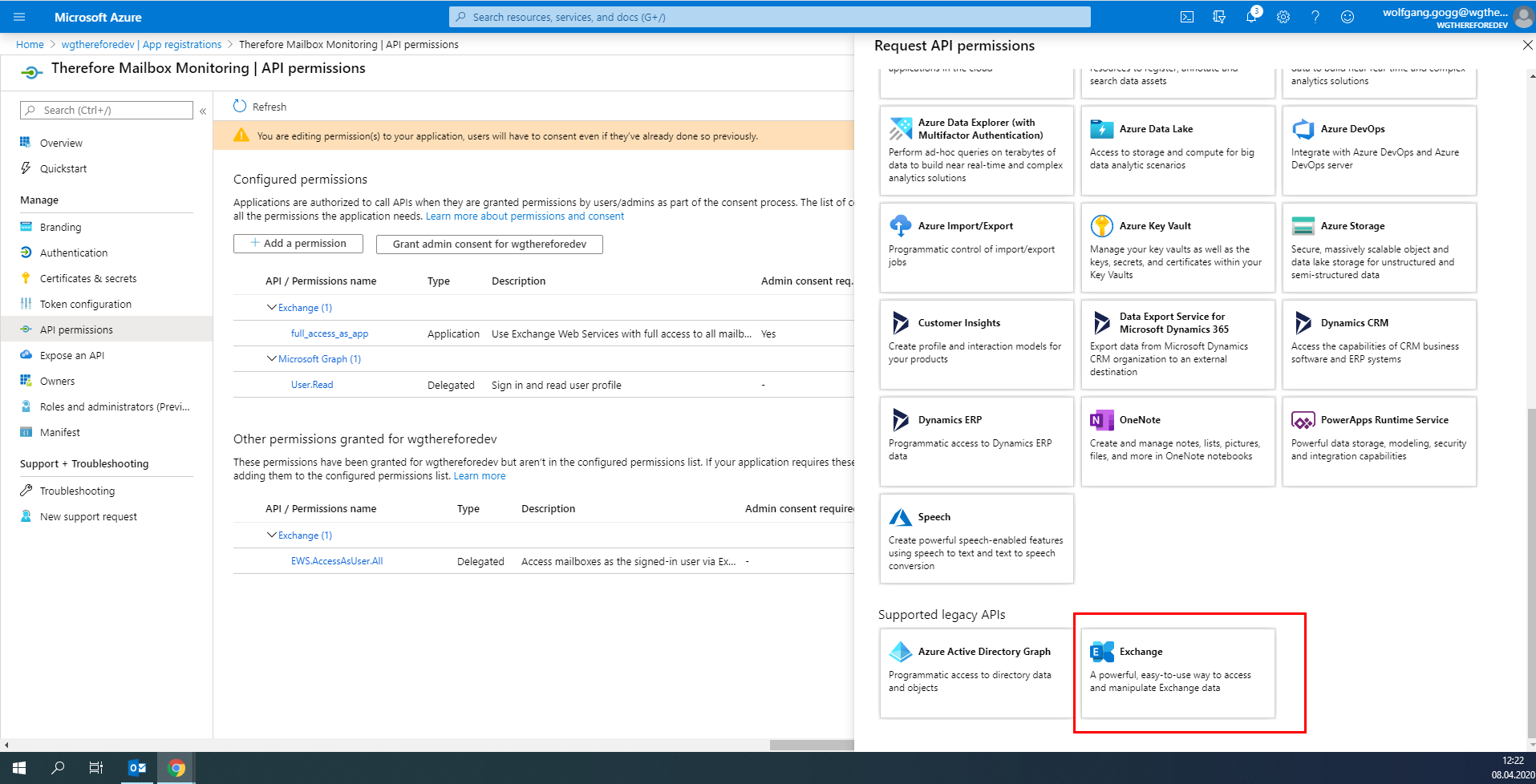This screenshot has width=1536, height=784.
Task: Open Task View on the taskbar
Action: pos(96,768)
